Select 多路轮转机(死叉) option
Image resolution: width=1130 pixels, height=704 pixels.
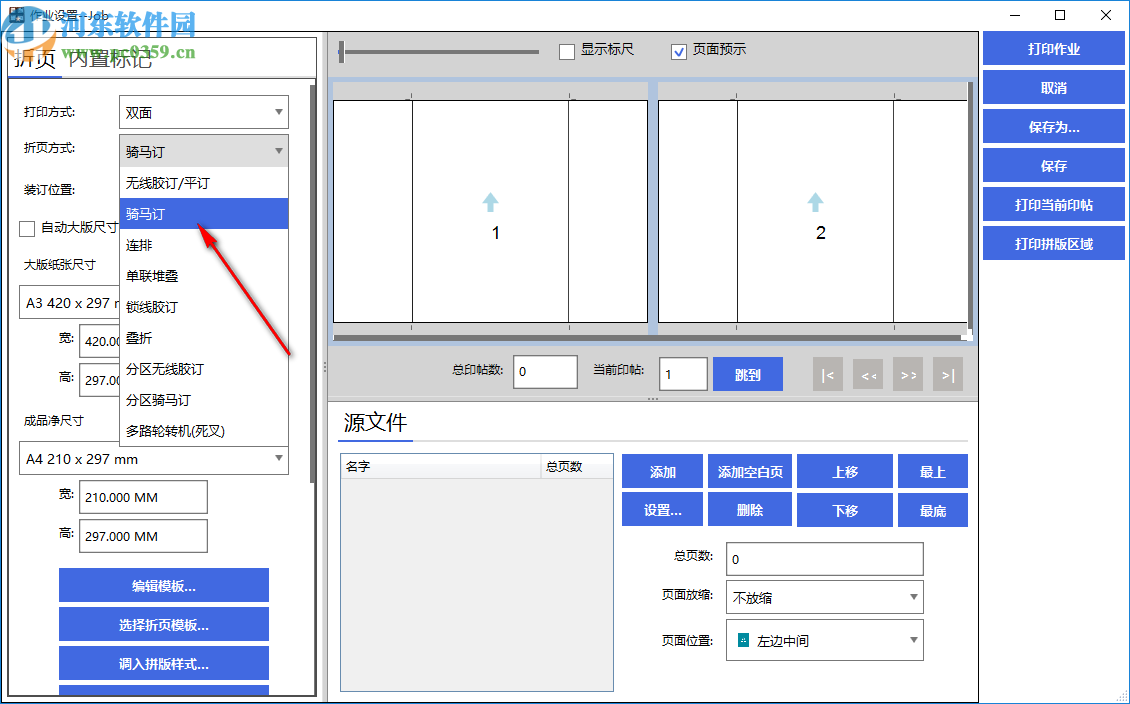[x=204, y=431]
